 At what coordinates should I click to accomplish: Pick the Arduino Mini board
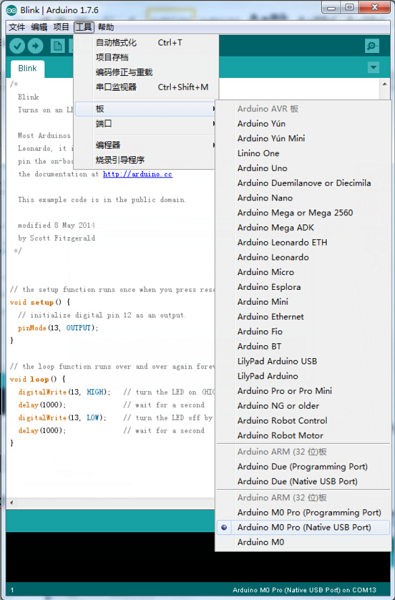coord(303,302)
